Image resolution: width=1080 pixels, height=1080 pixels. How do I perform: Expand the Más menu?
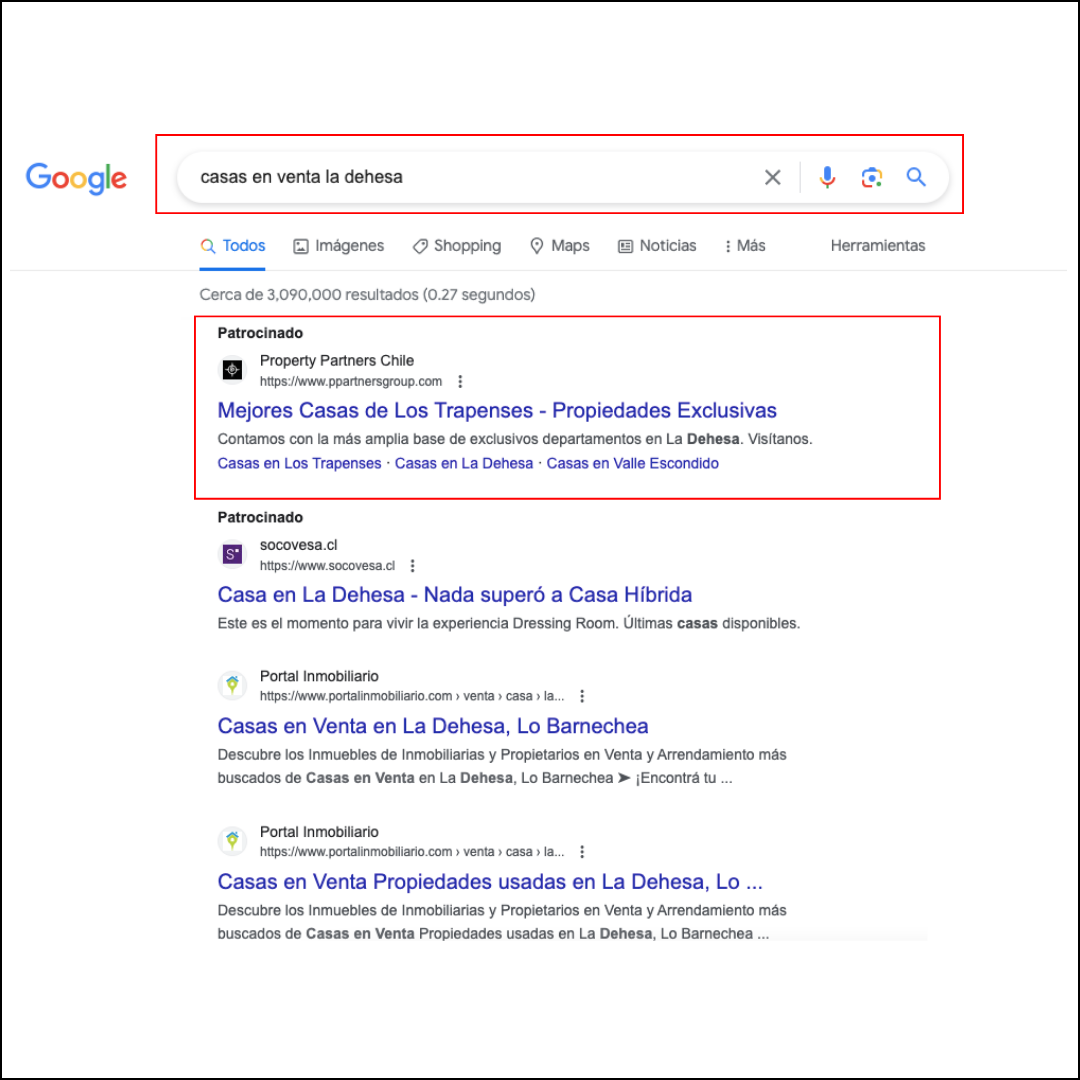(x=744, y=246)
